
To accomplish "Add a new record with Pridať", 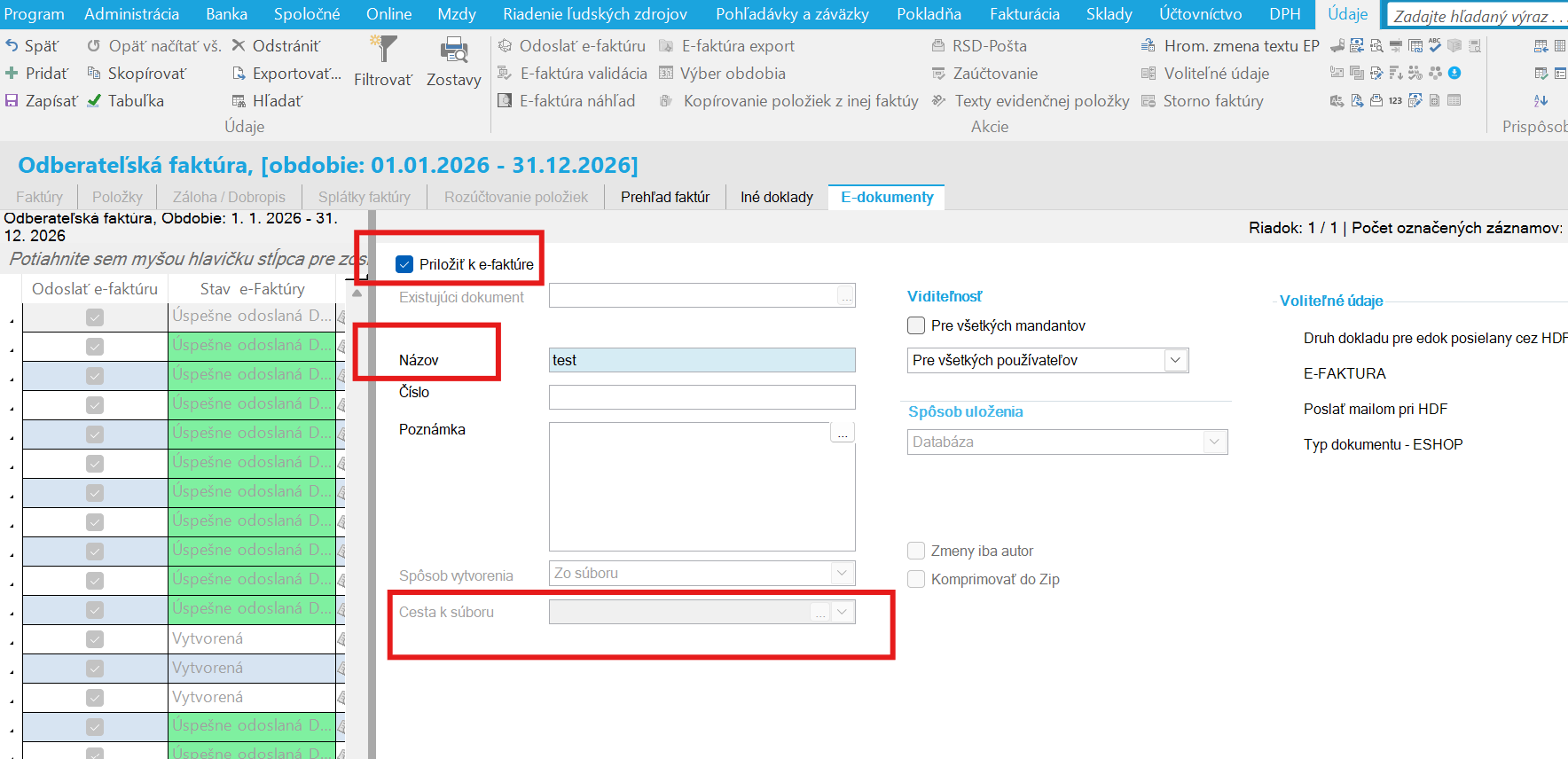I will tap(36, 74).
